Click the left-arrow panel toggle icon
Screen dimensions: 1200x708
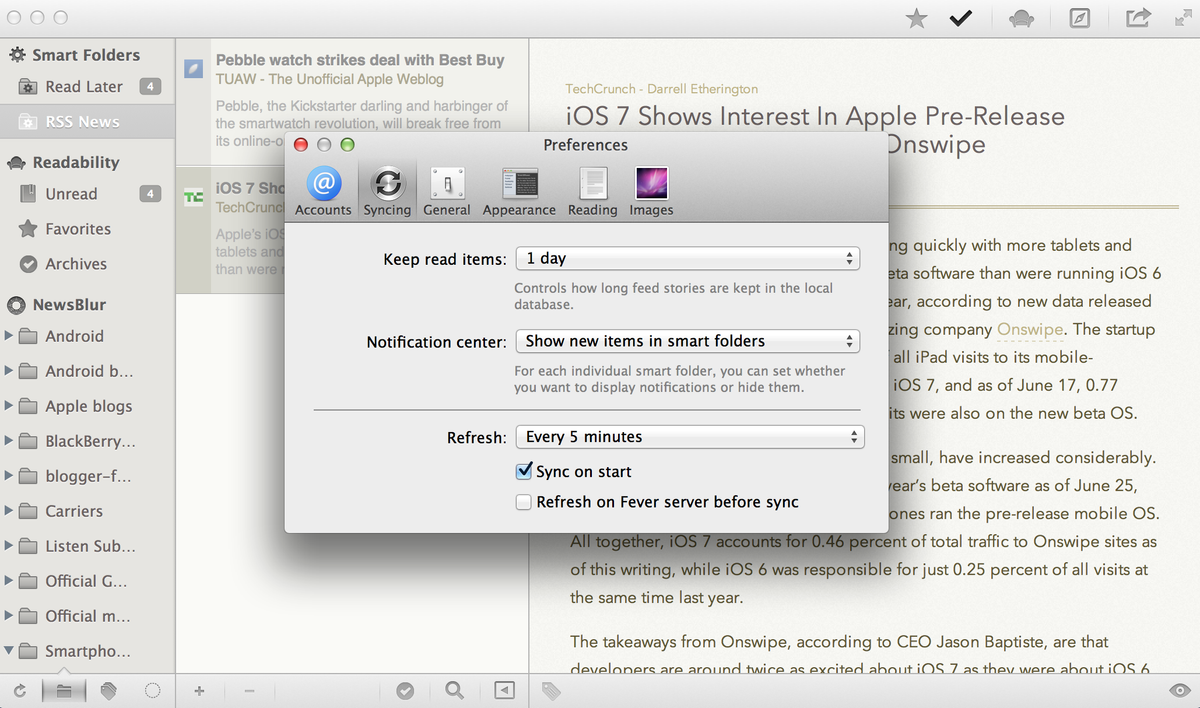coord(505,690)
